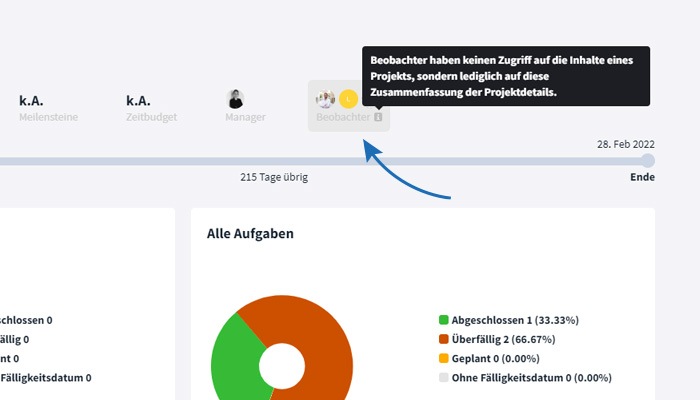Viewport: 700px width, 400px height.
Task: Click the 28. Feb 2022 end date
Action: click(x=626, y=144)
